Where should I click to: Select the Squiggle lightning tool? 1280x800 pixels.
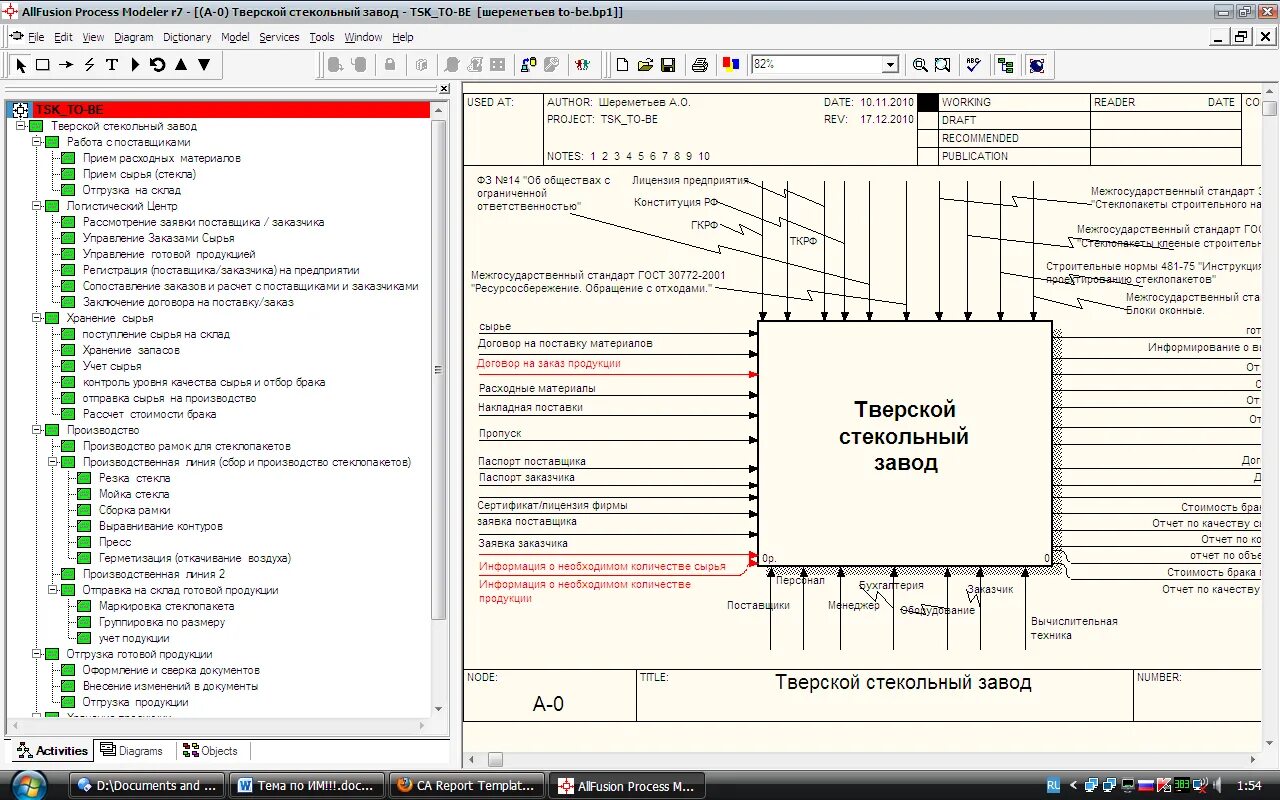tap(89, 65)
